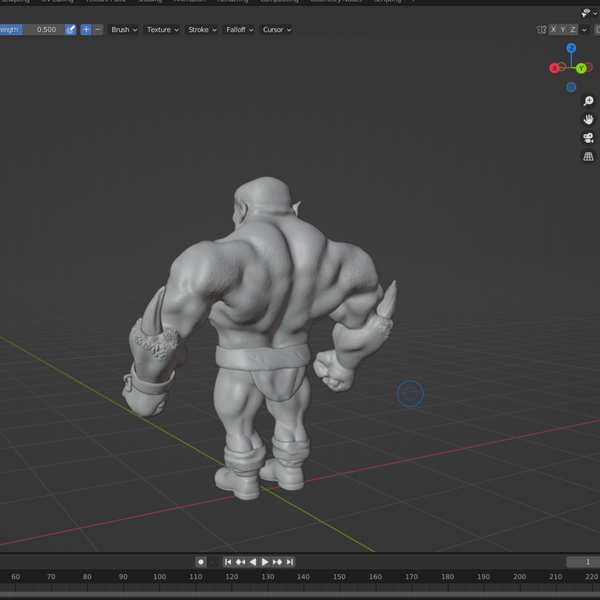Click the pan view hand icon

(x=588, y=120)
